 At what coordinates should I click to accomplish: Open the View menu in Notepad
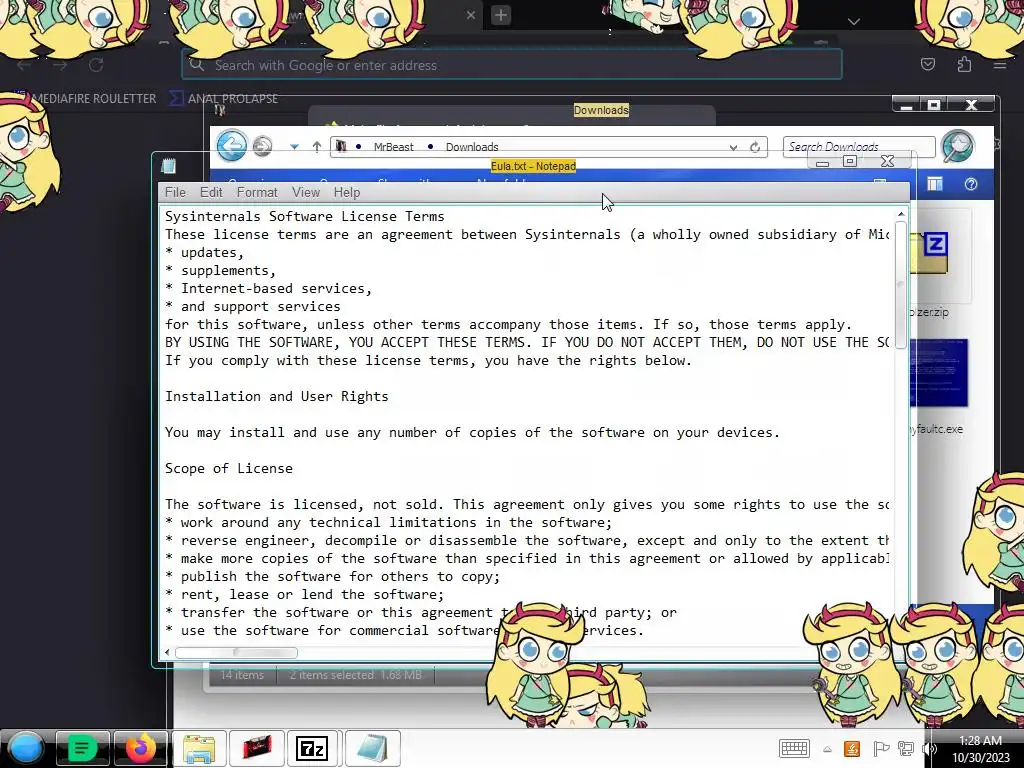point(306,192)
